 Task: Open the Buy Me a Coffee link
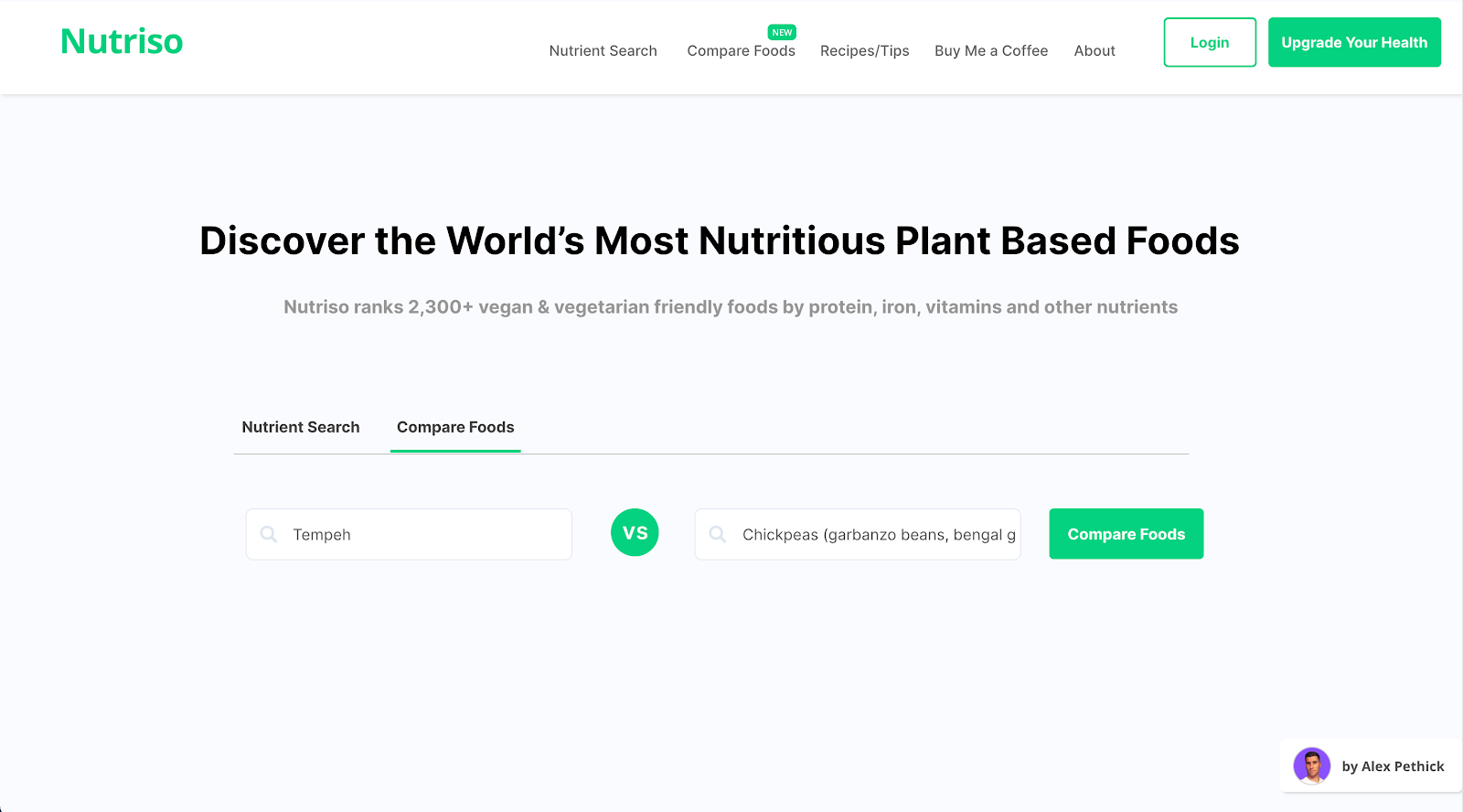pyautogui.click(x=991, y=51)
